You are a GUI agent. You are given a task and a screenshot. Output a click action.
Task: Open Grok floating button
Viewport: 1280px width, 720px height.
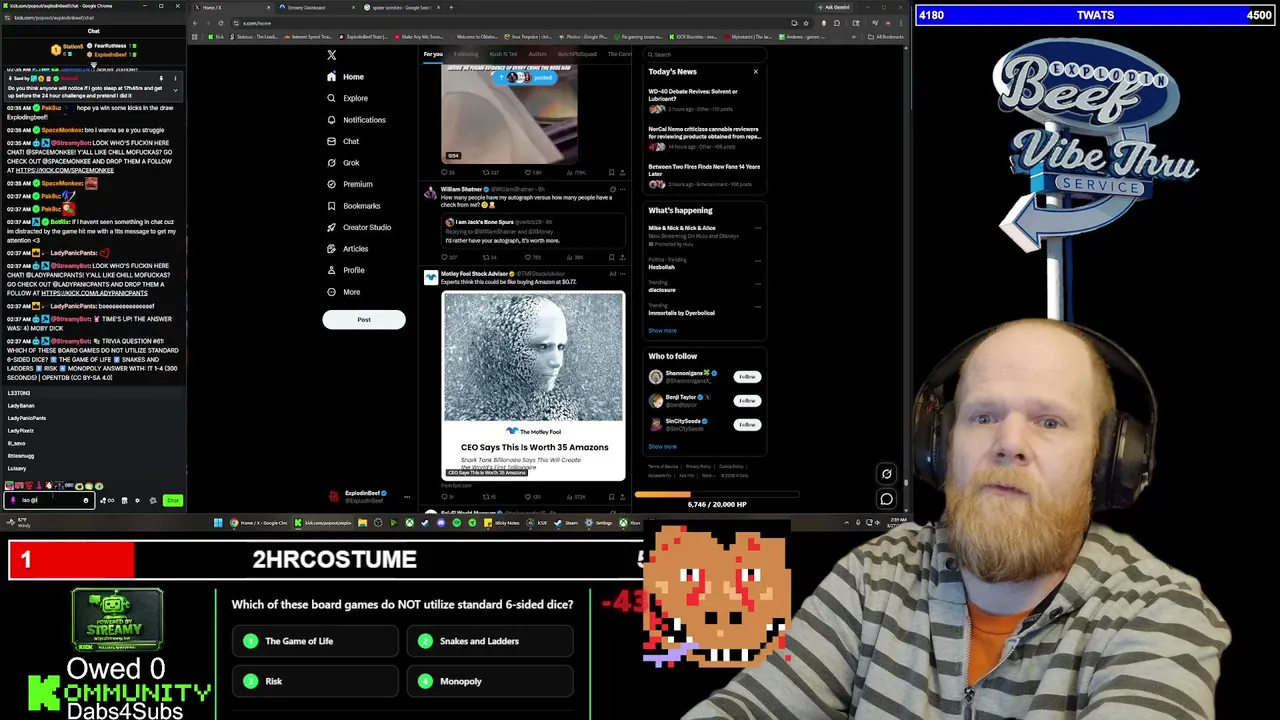click(x=886, y=474)
